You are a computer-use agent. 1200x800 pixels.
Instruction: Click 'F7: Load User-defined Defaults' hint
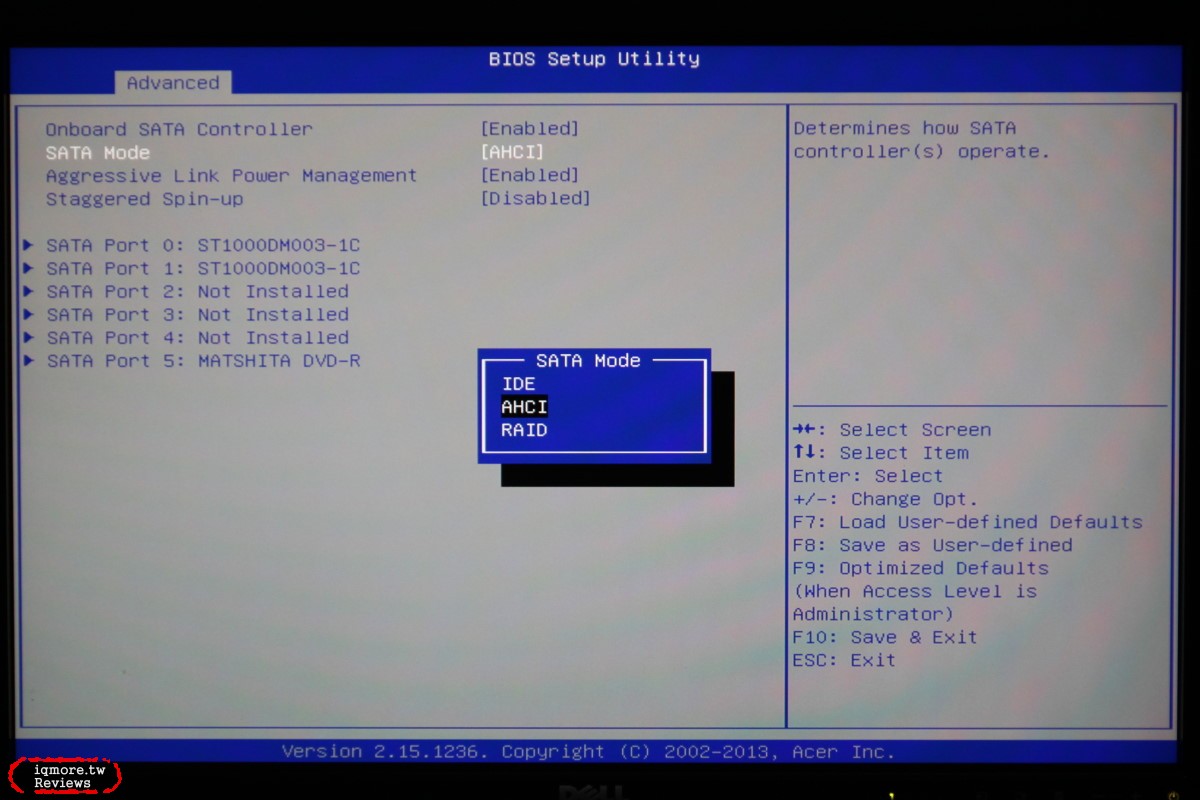tap(968, 522)
